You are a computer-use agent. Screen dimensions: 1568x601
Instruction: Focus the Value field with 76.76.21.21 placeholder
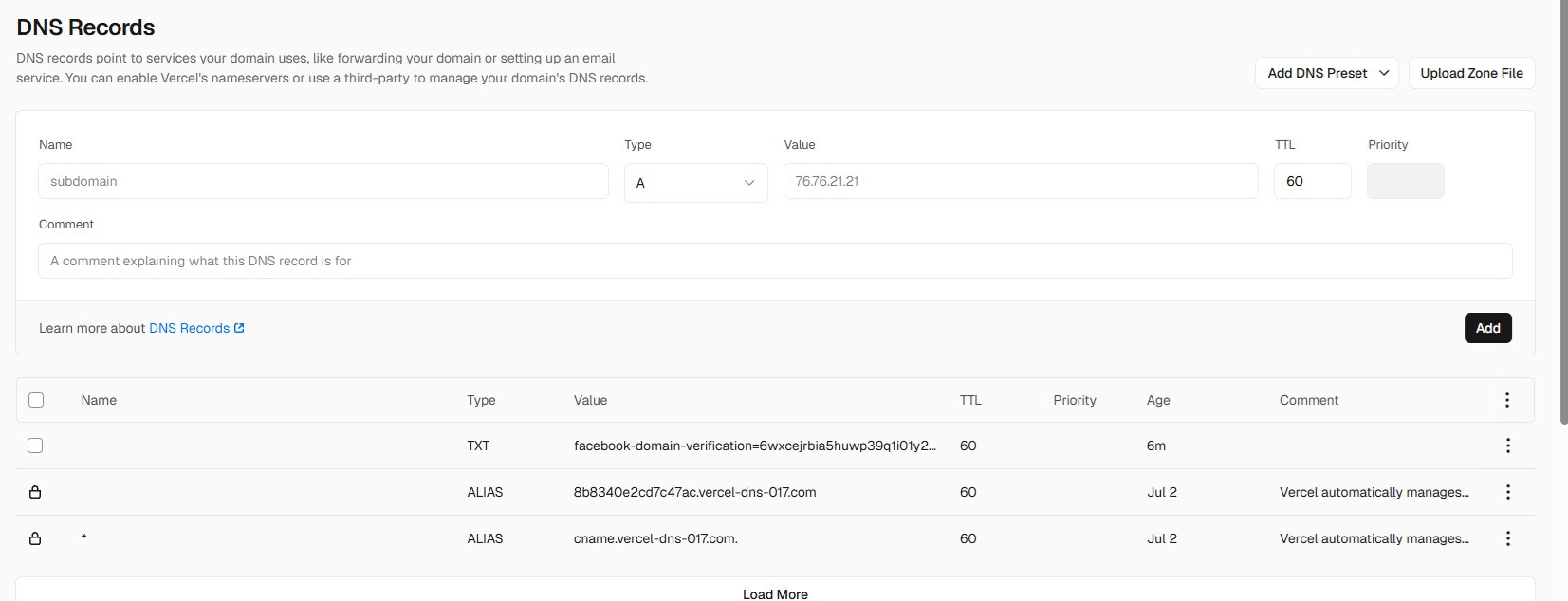[x=1021, y=181]
